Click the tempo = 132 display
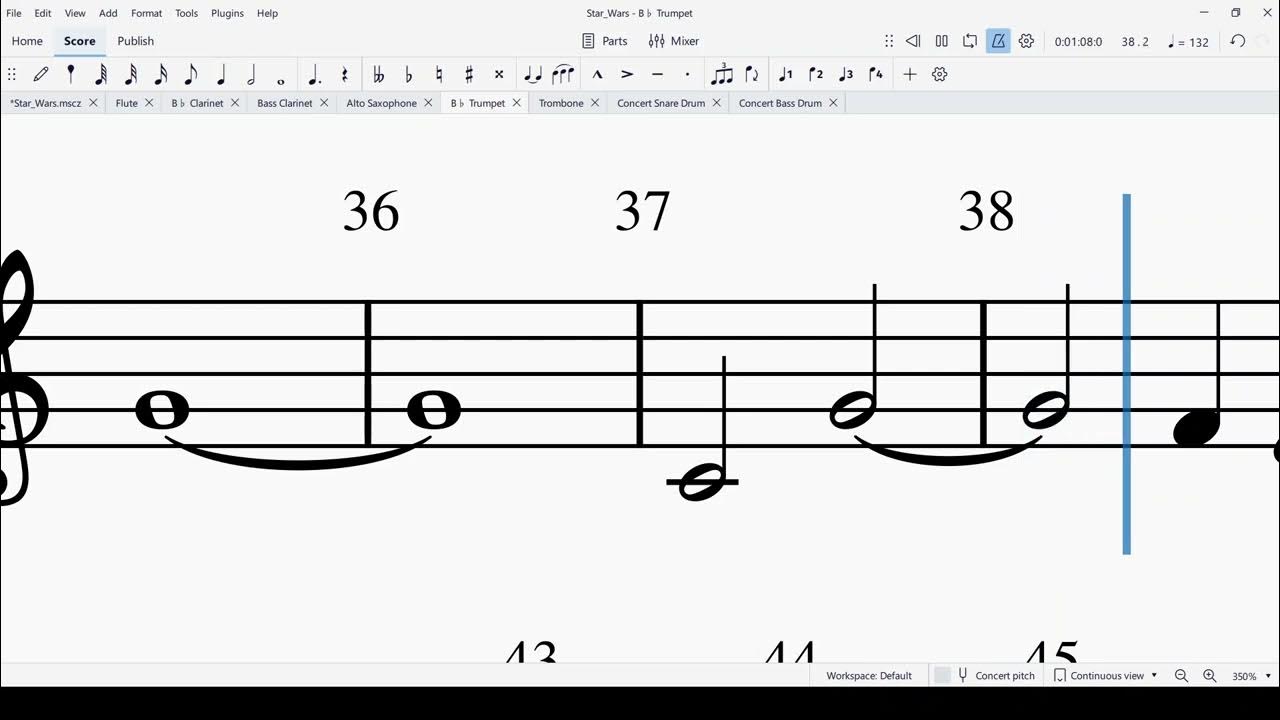This screenshot has width=1280, height=720. [x=1188, y=42]
